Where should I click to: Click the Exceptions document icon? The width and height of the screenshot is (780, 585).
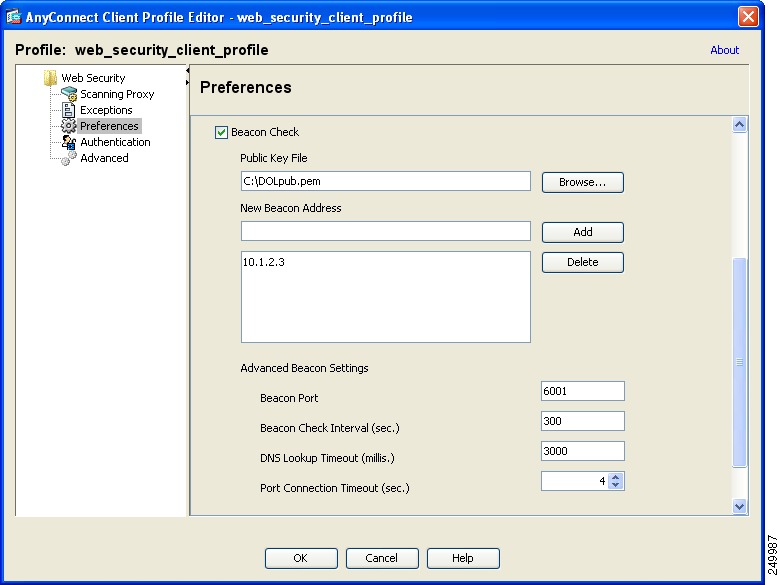pos(68,110)
